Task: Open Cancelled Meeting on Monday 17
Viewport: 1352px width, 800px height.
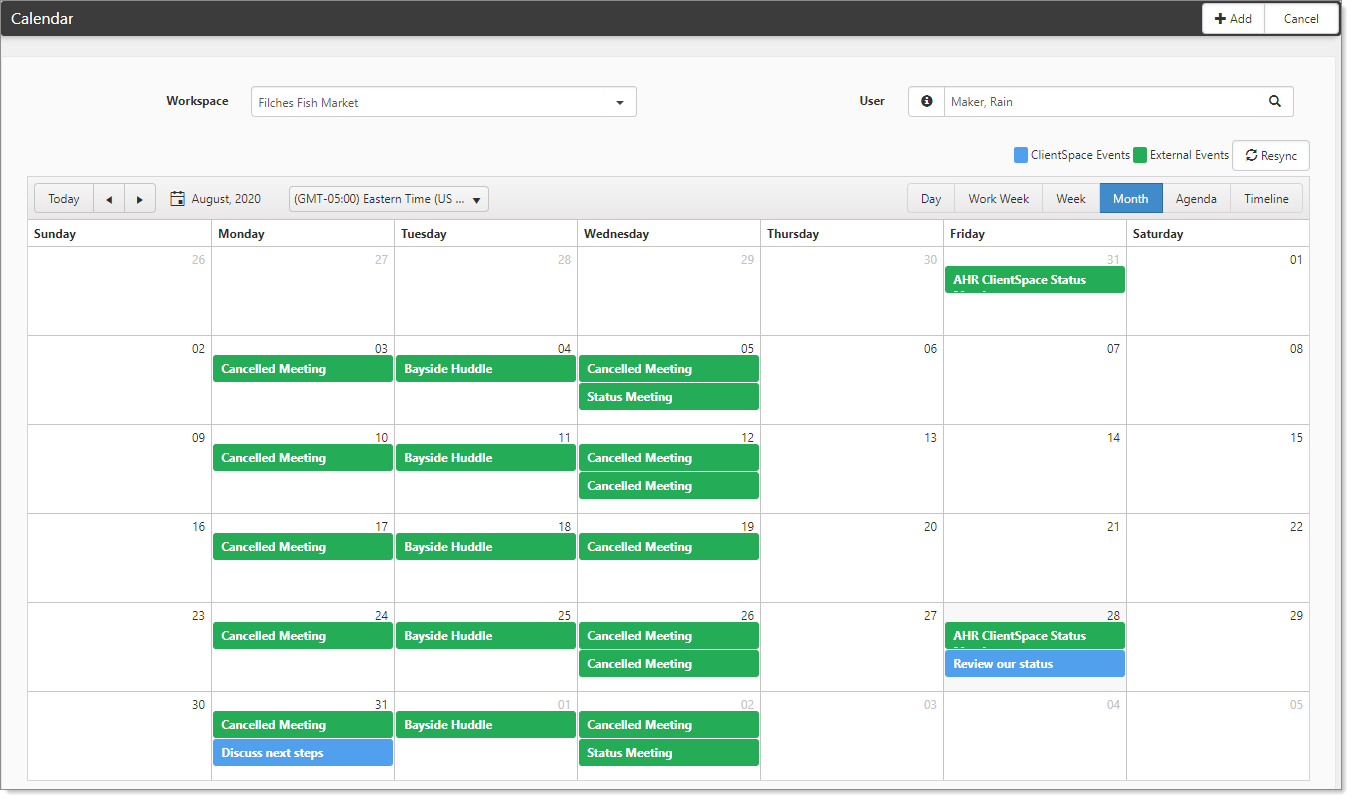Action: click(x=303, y=547)
